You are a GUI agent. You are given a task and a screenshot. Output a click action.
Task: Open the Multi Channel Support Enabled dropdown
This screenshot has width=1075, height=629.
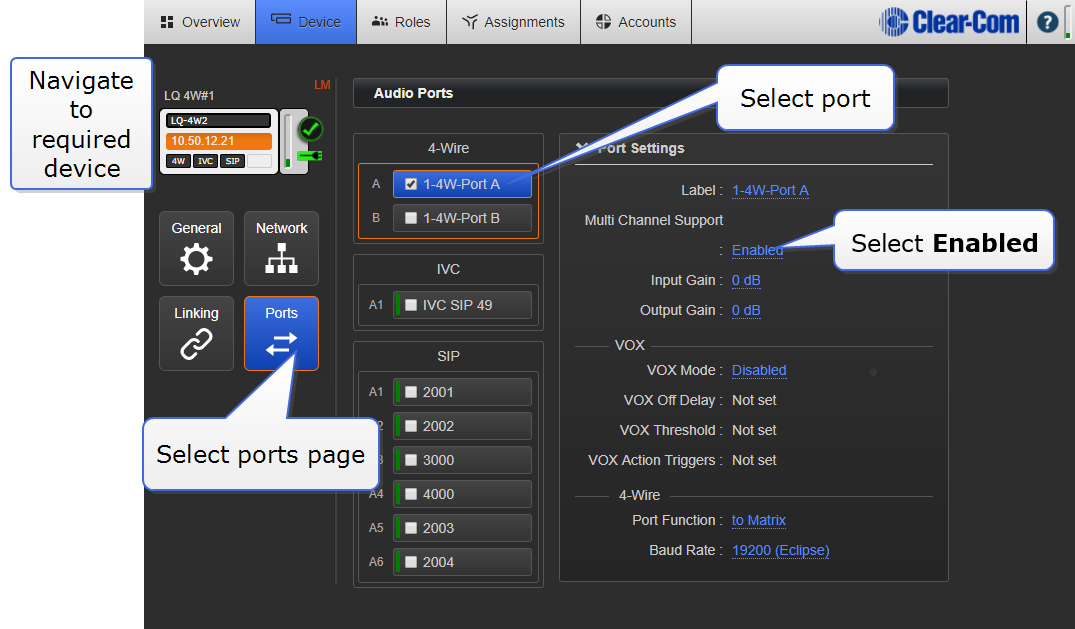pos(757,250)
